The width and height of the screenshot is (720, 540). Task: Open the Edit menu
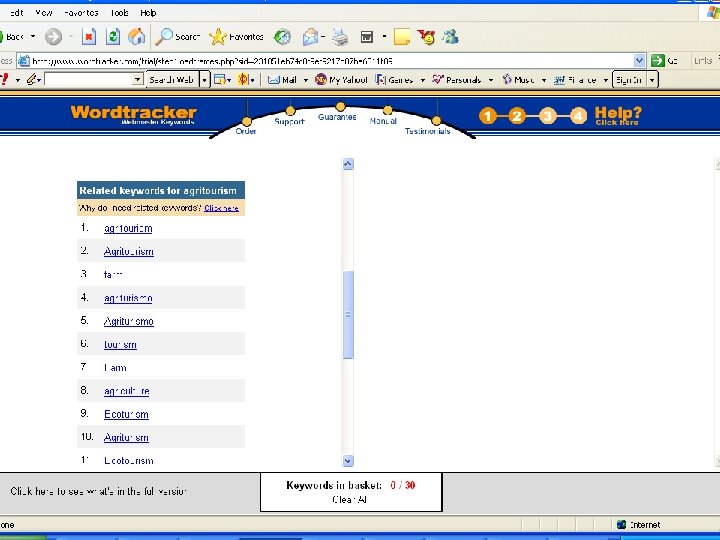pyautogui.click(x=16, y=13)
